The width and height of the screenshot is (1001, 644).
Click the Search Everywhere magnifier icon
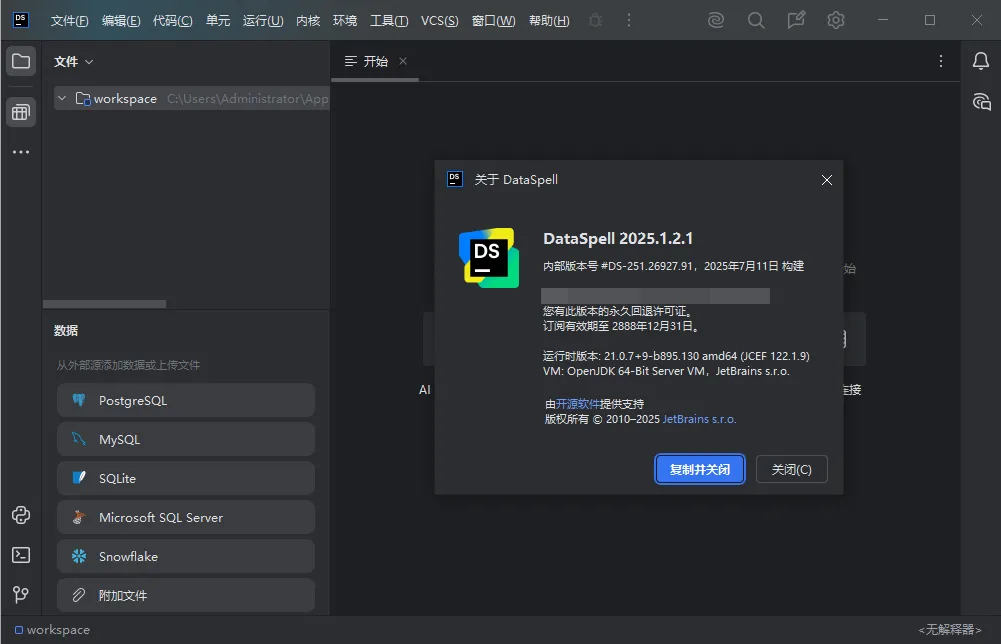[x=756, y=20]
